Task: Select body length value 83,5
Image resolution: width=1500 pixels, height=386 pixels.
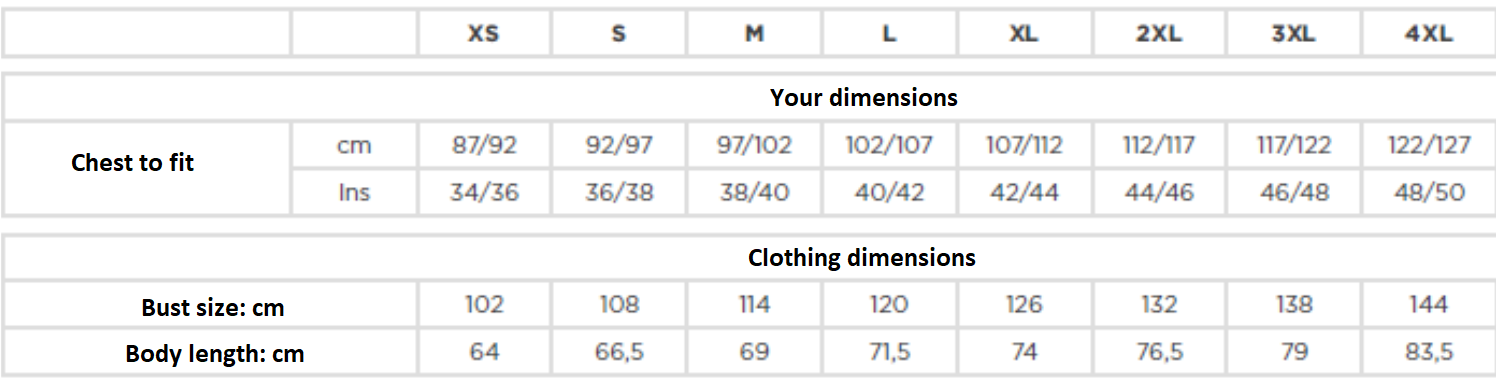Action: (1428, 352)
